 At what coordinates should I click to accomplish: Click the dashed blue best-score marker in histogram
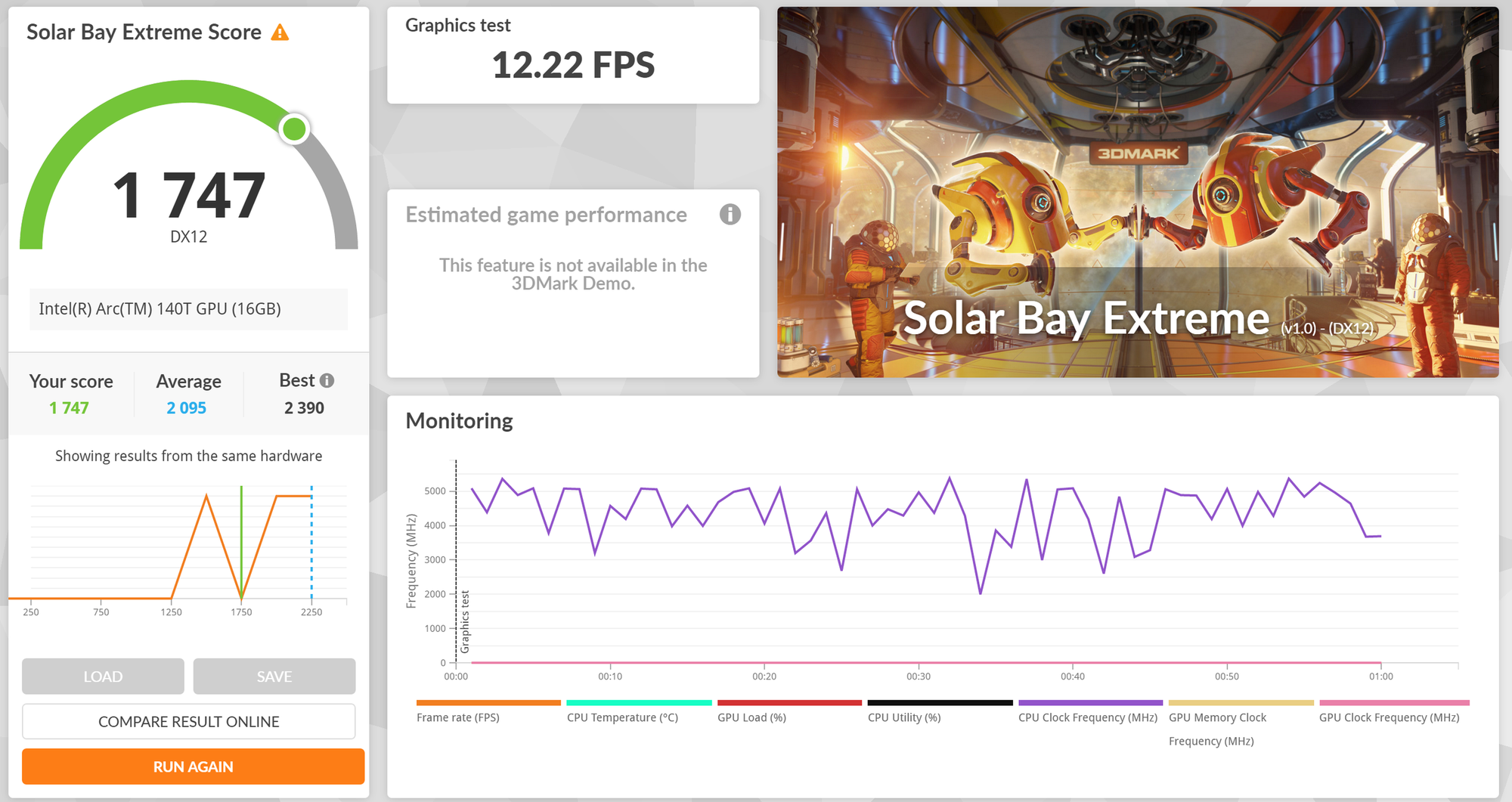click(311, 543)
